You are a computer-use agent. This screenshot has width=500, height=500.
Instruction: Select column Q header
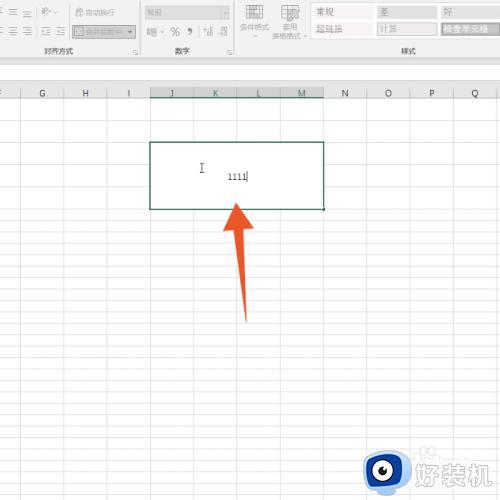click(x=475, y=93)
